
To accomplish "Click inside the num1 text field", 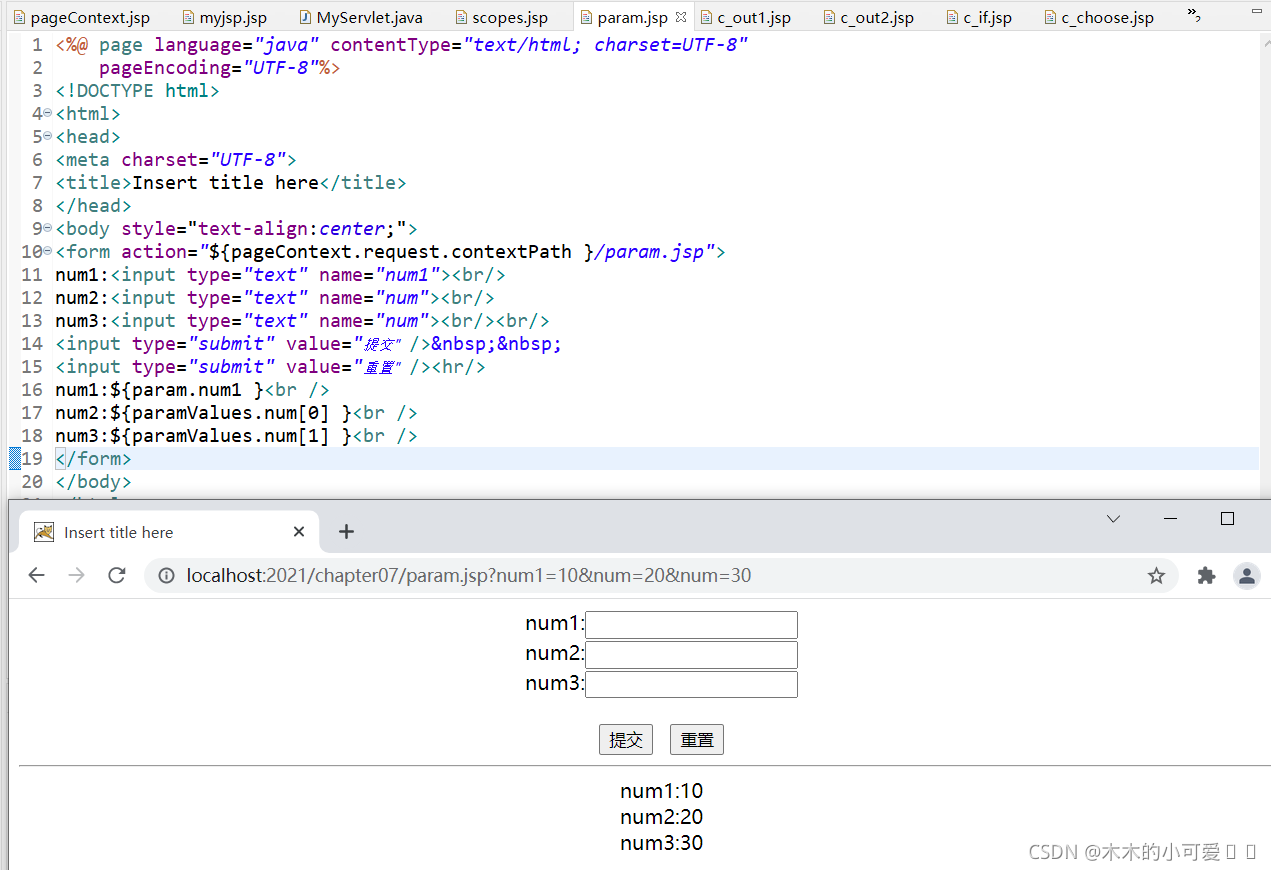I will [691, 624].
